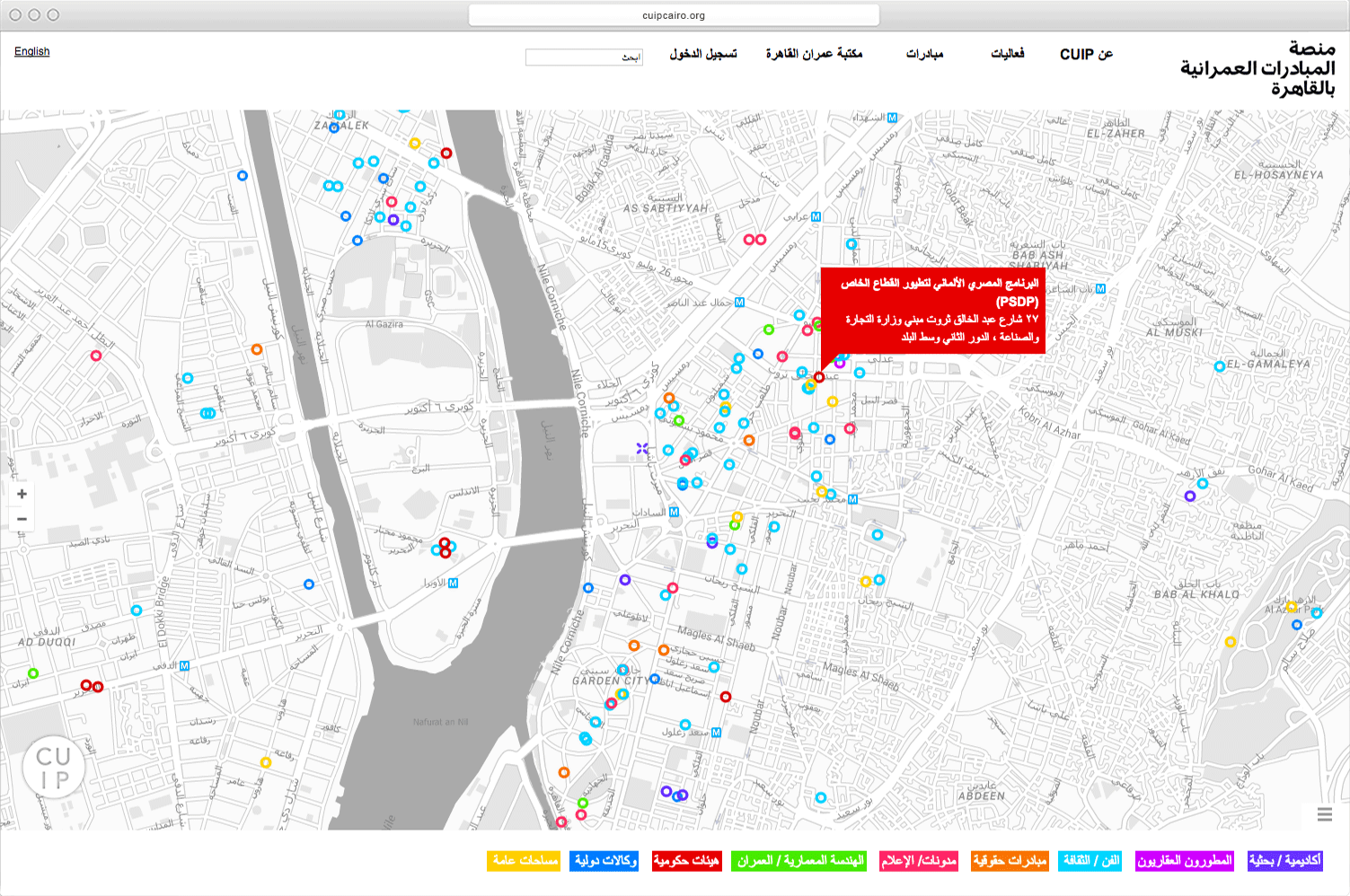Open the مبادرات menu item
Image resolution: width=1350 pixels, height=896 pixels.
pyautogui.click(x=924, y=54)
